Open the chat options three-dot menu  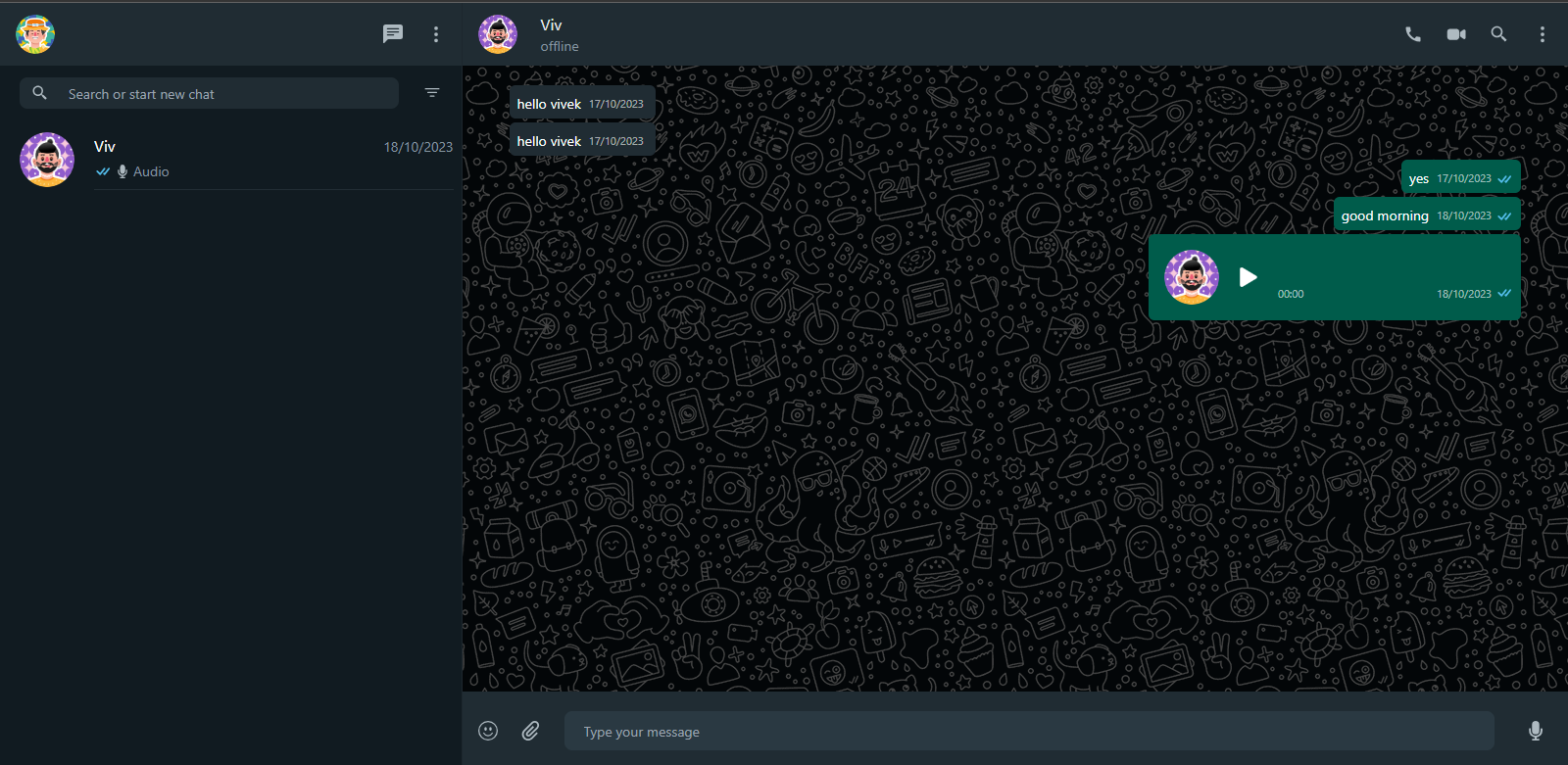[1542, 34]
